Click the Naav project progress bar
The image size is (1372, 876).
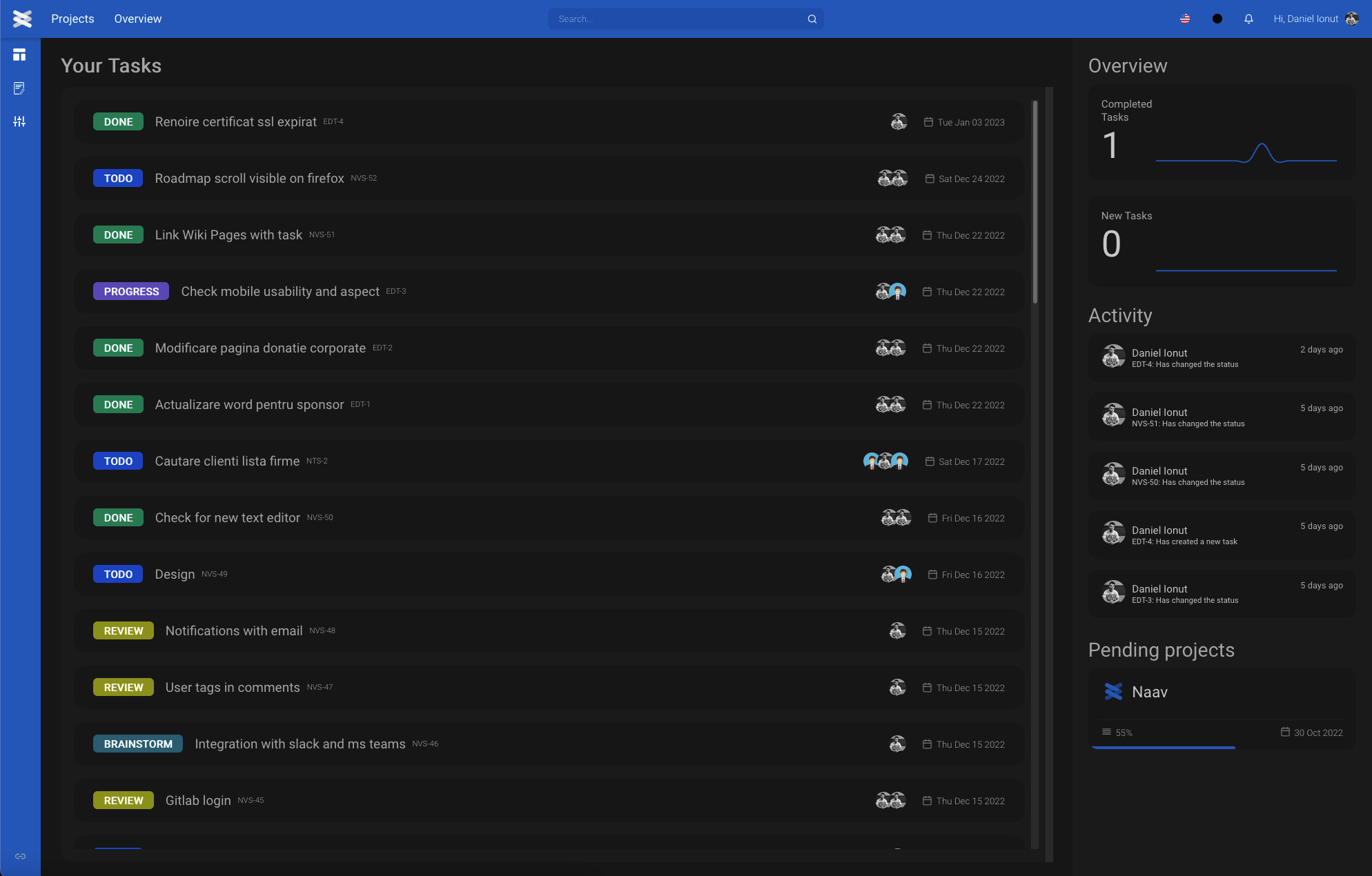[x=1164, y=747]
